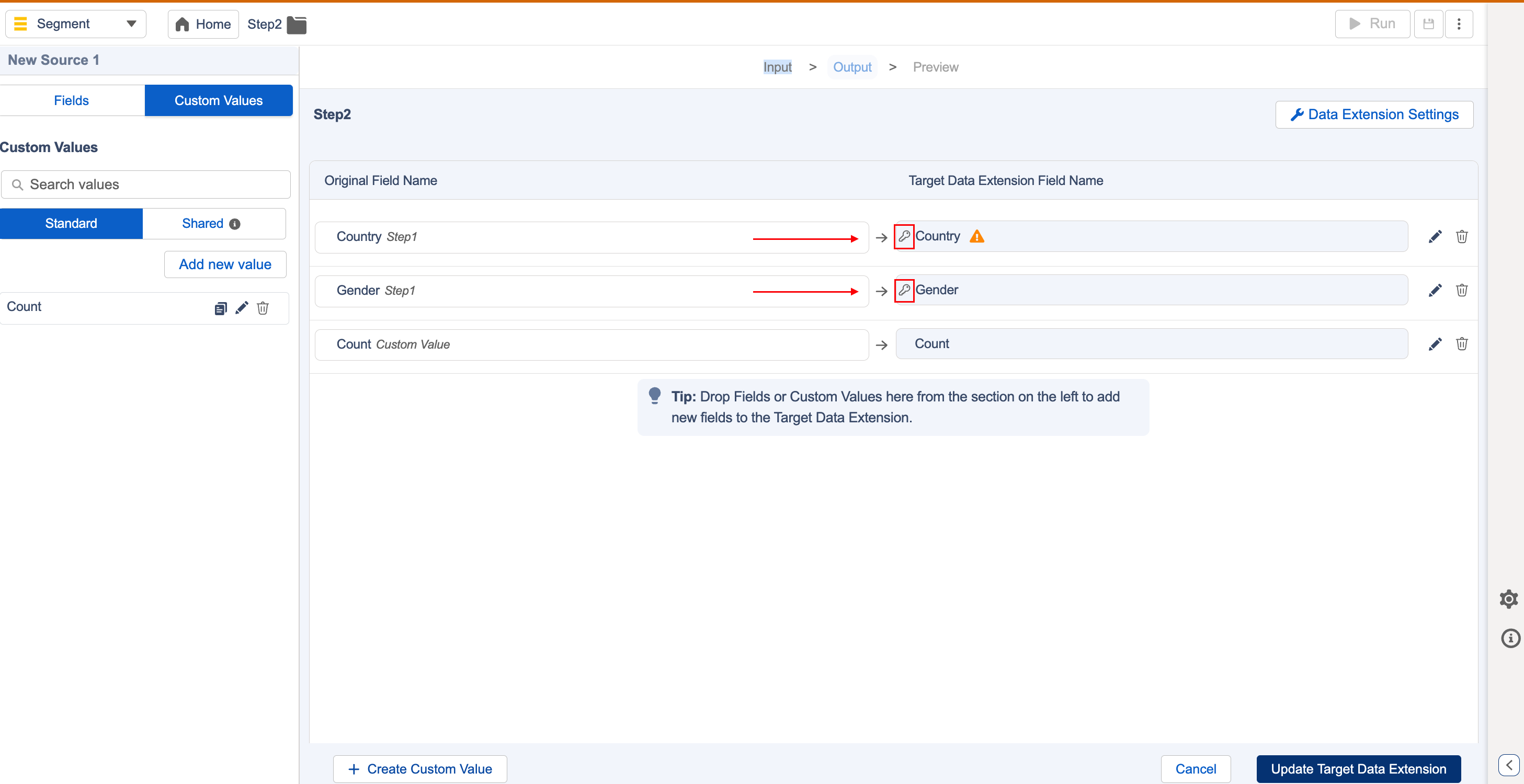The width and height of the screenshot is (1524, 784).
Task: Open the info icon on right sidebar
Action: [x=1510, y=638]
